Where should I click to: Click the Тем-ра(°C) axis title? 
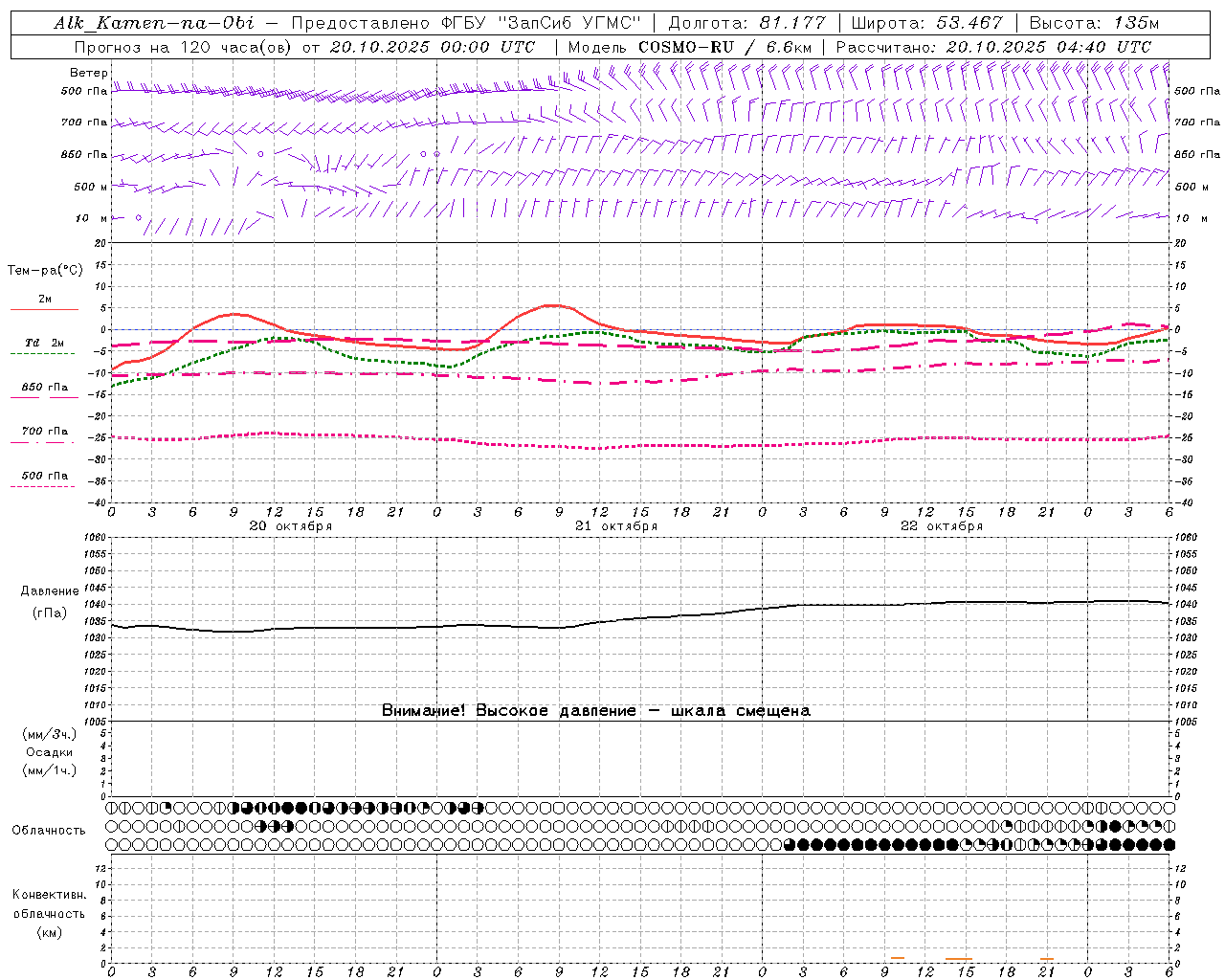(45, 271)
